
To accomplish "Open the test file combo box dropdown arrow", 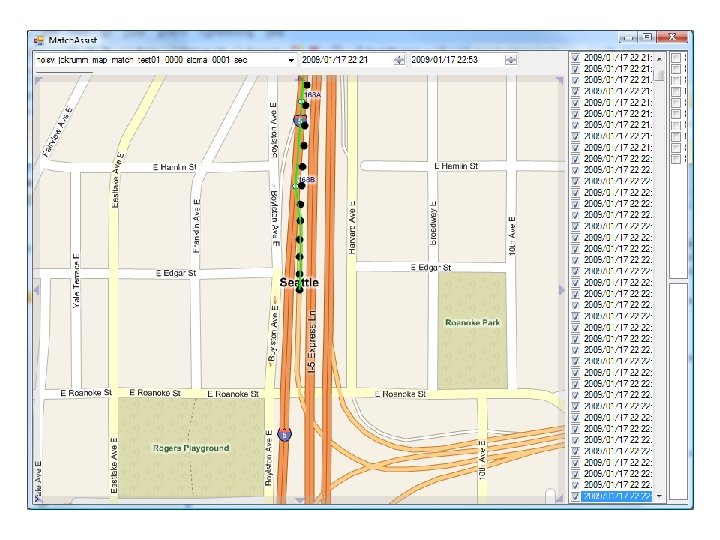I will [x=291, y=60].
